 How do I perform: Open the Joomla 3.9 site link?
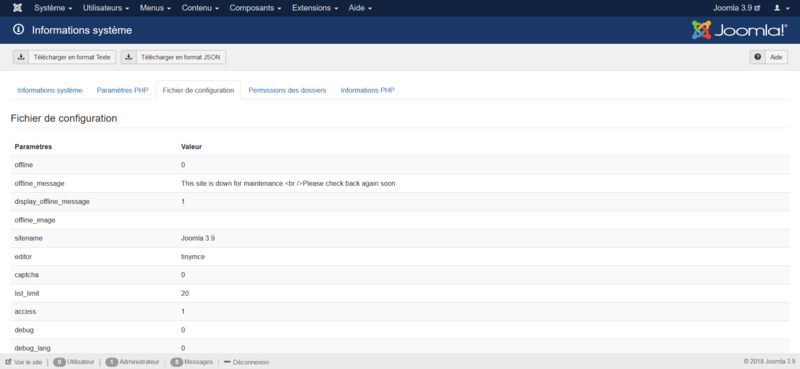coord(737,8)
